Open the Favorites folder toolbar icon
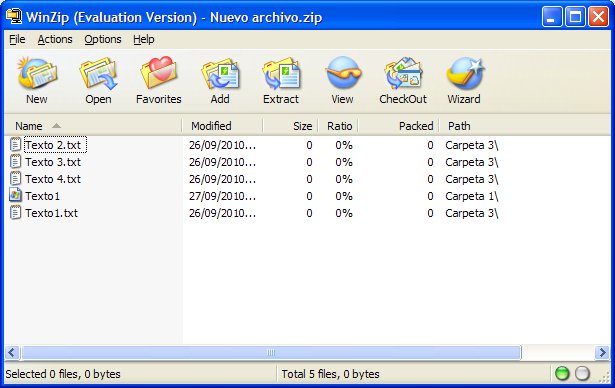 point(159,73)
